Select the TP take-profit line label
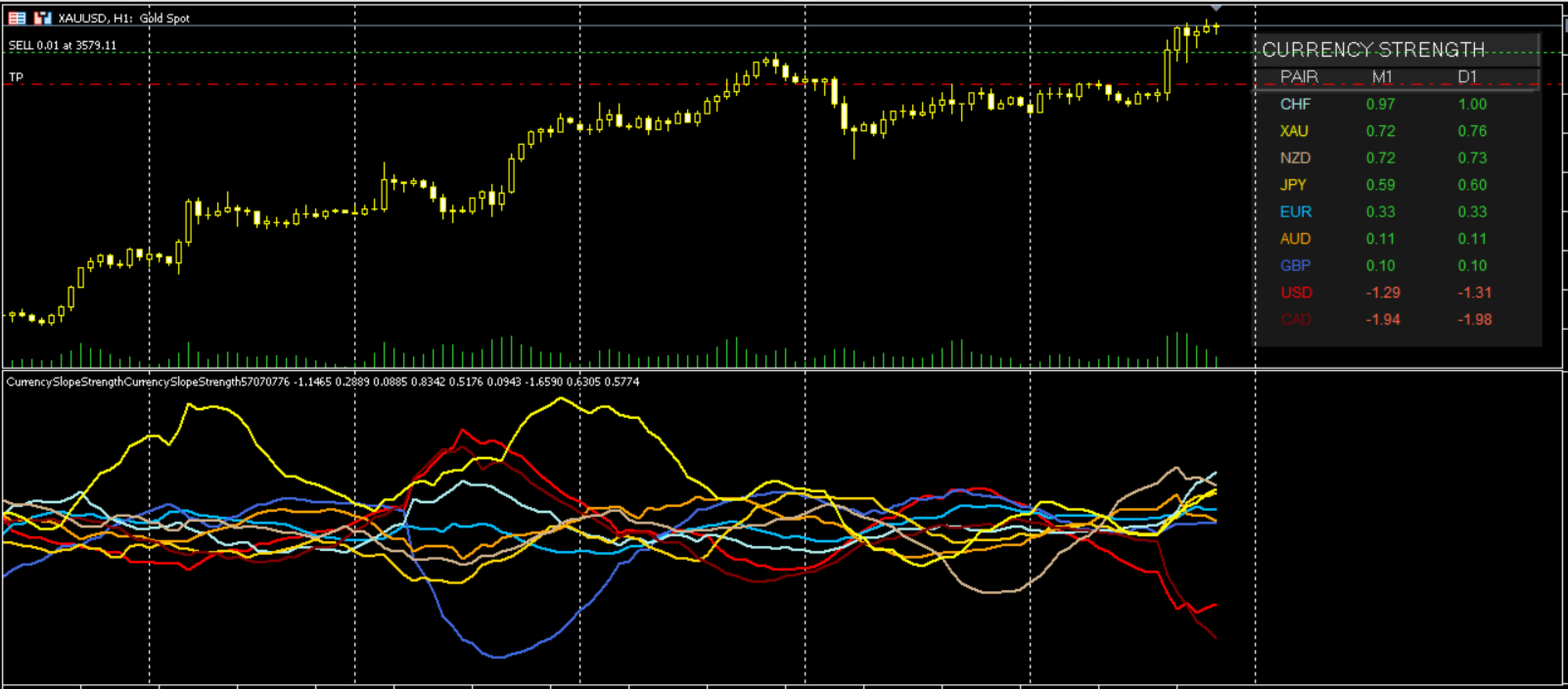The width and height of the screenshot is (1568, 689). [16, 76]
